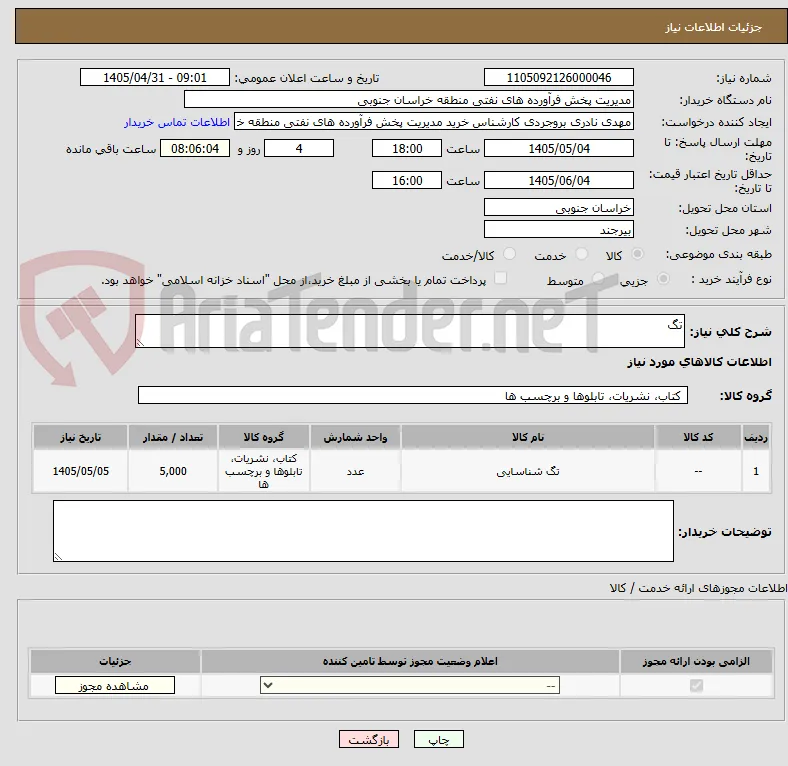Screen dimensions: 788x766
Task: Click the remaining time field 08:06:04
Action: (195, 148)
